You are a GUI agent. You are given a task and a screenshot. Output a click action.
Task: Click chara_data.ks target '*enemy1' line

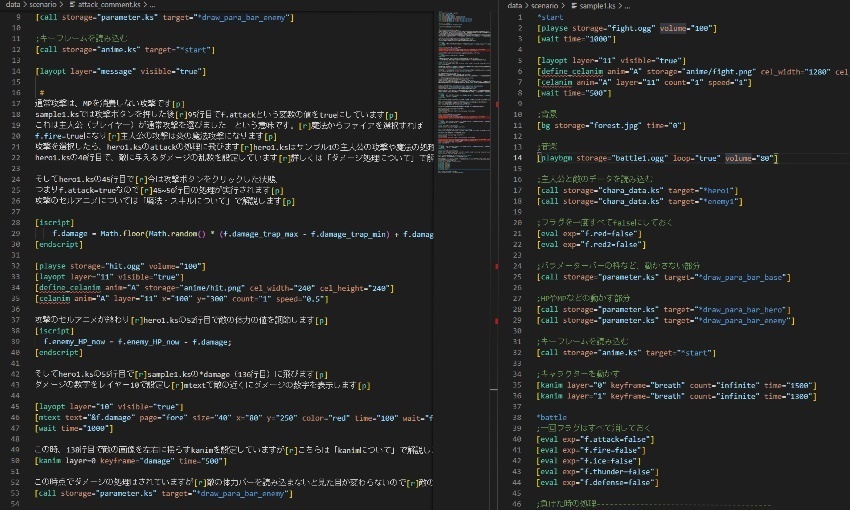click(640, 201)
